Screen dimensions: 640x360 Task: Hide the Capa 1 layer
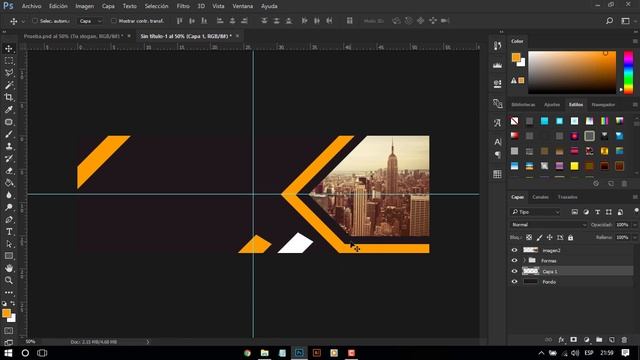point(514,271)
